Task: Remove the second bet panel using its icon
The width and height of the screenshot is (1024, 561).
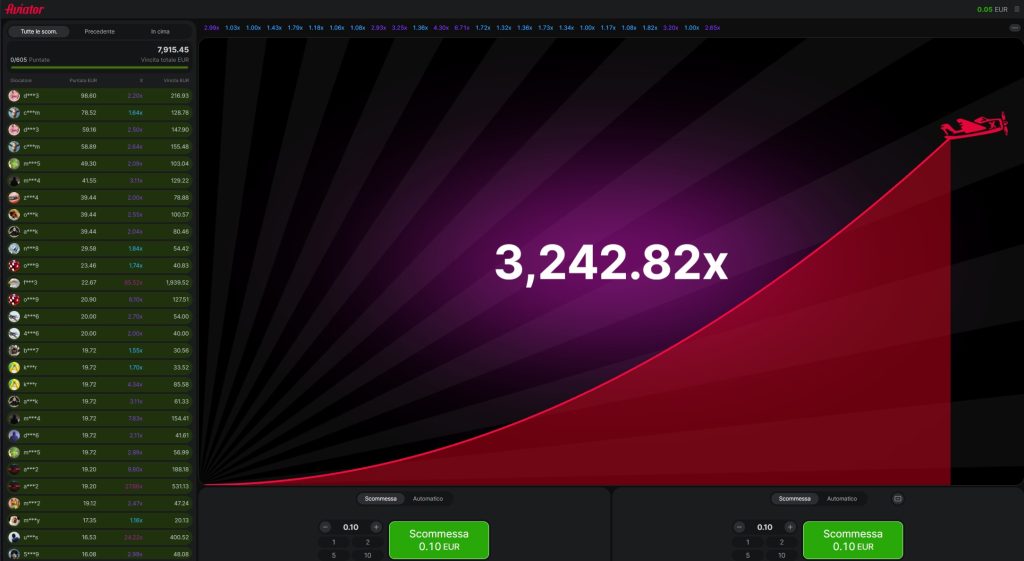Action: coord(897,498)
